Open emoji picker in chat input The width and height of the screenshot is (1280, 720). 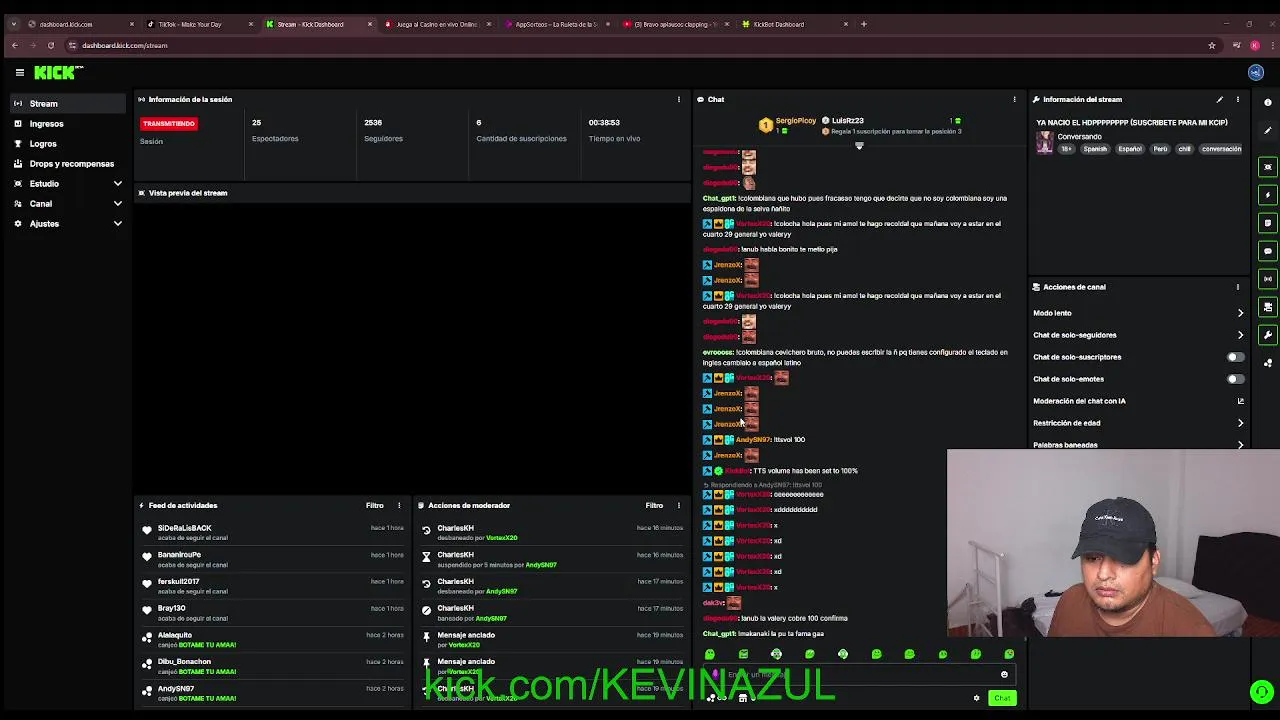(1004, 675)
